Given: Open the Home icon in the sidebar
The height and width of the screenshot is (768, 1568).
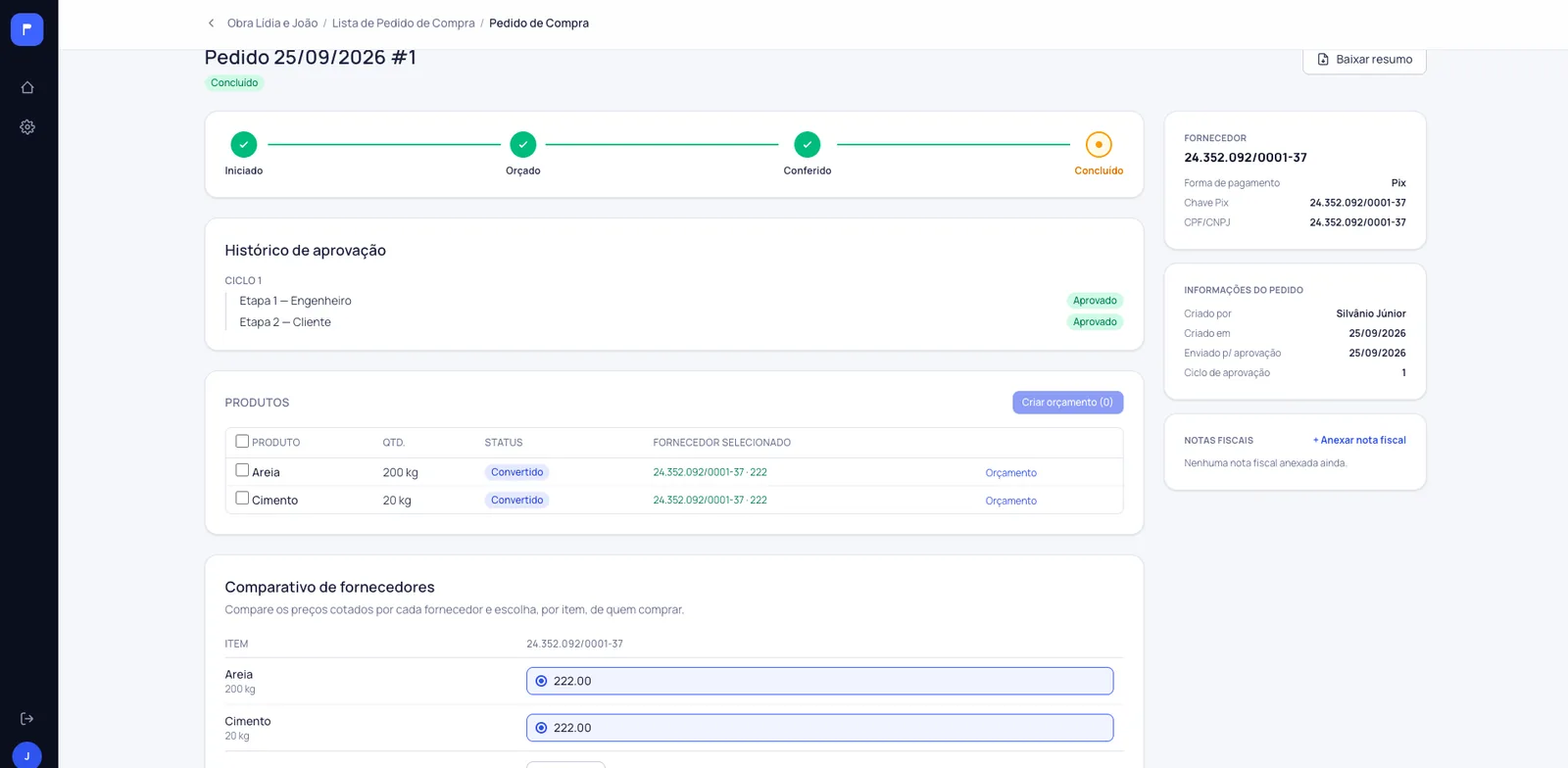Looking at the screenshot, I should pos(27,87).
